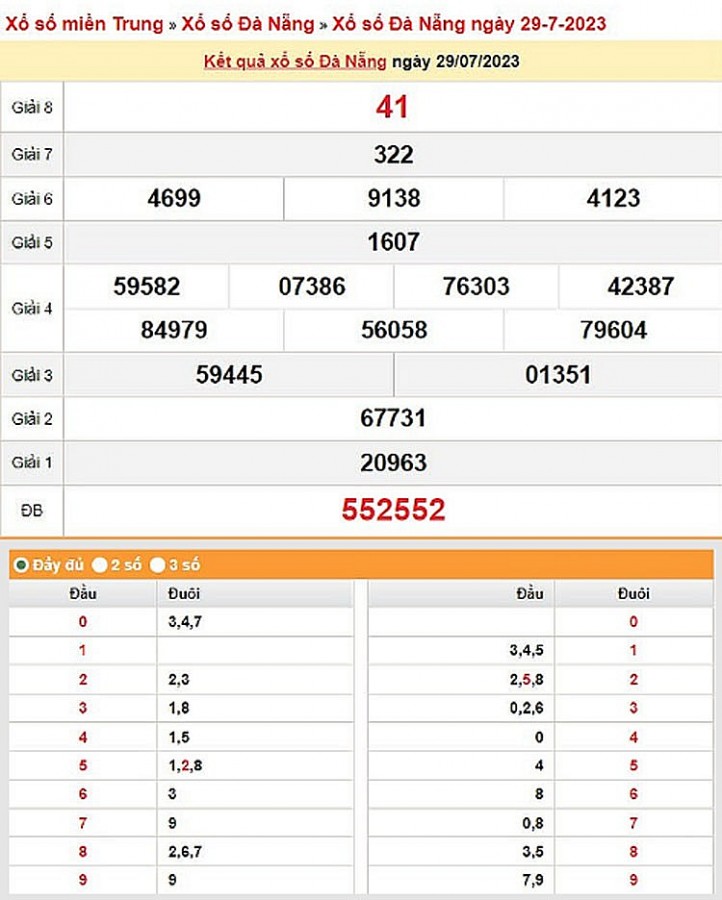722x900 pixels.
Task: Click the Giải 7 result 322
Action: 393,155
